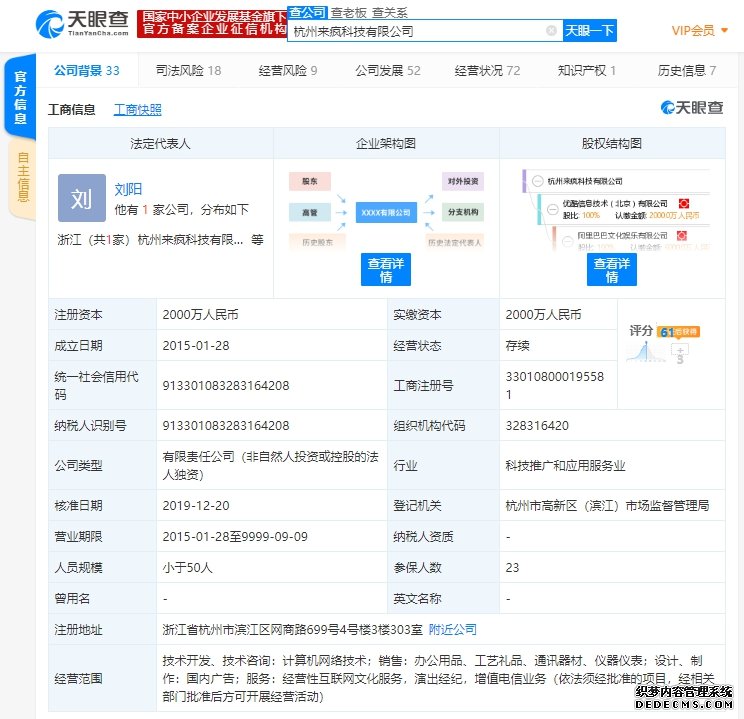This screenshot has height=719, width=744.
Task: Click 查看详情 under 企业架构图
Action: tap(386, 270)
